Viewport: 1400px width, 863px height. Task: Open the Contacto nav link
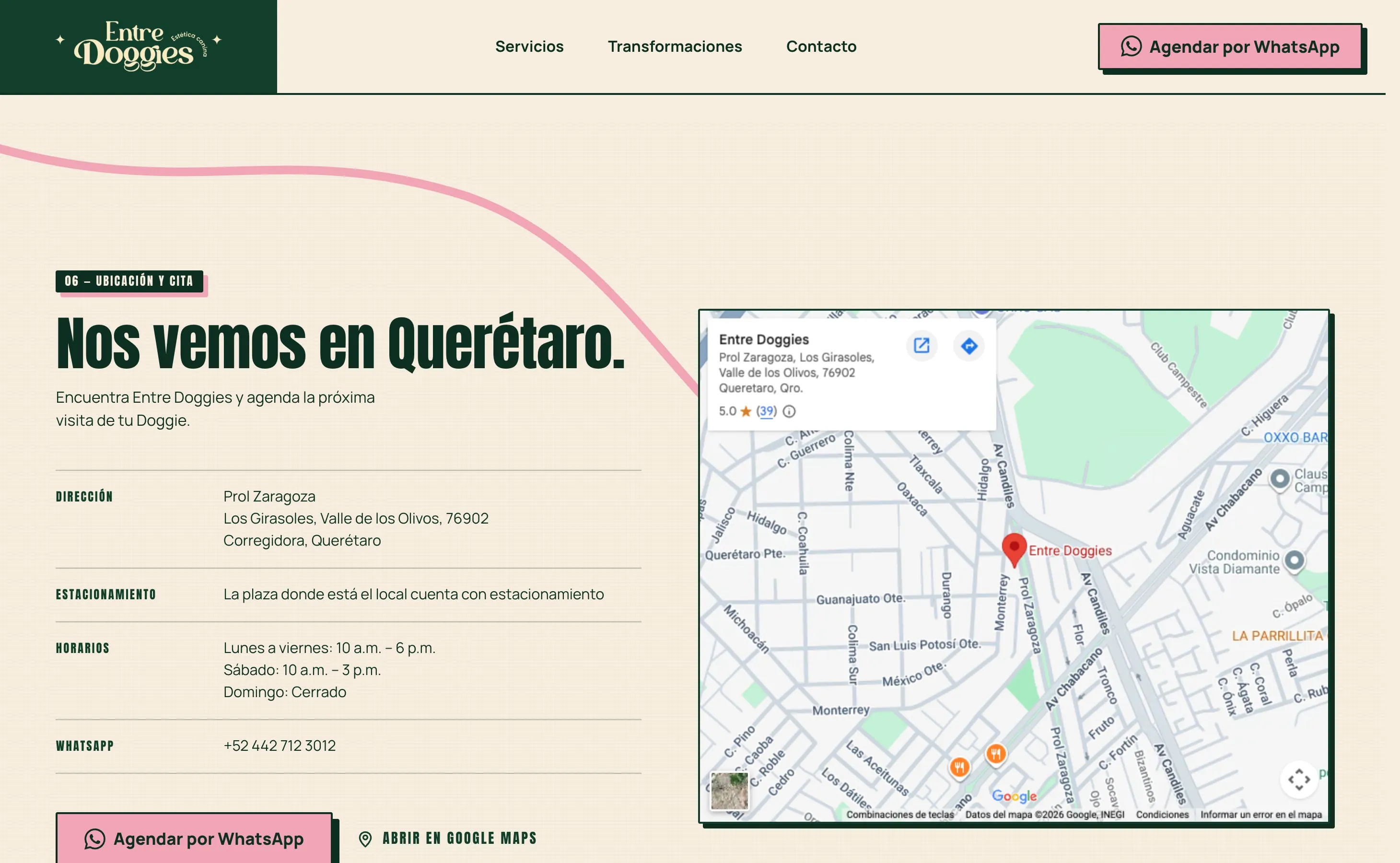click(821, 46)
